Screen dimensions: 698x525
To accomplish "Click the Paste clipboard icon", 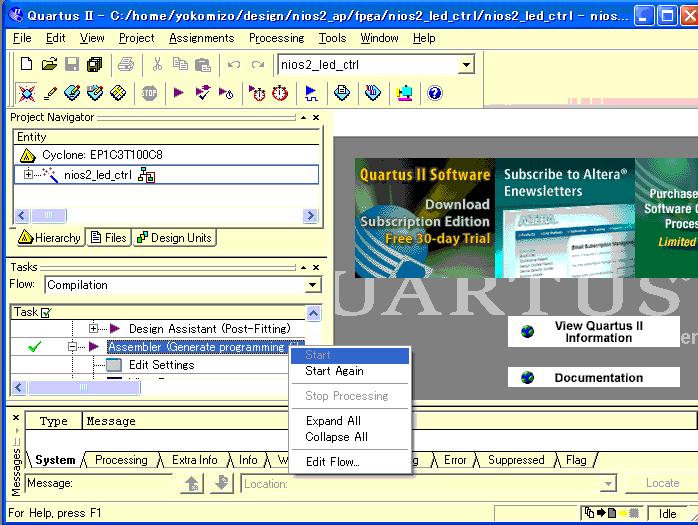I will (203, 65).
